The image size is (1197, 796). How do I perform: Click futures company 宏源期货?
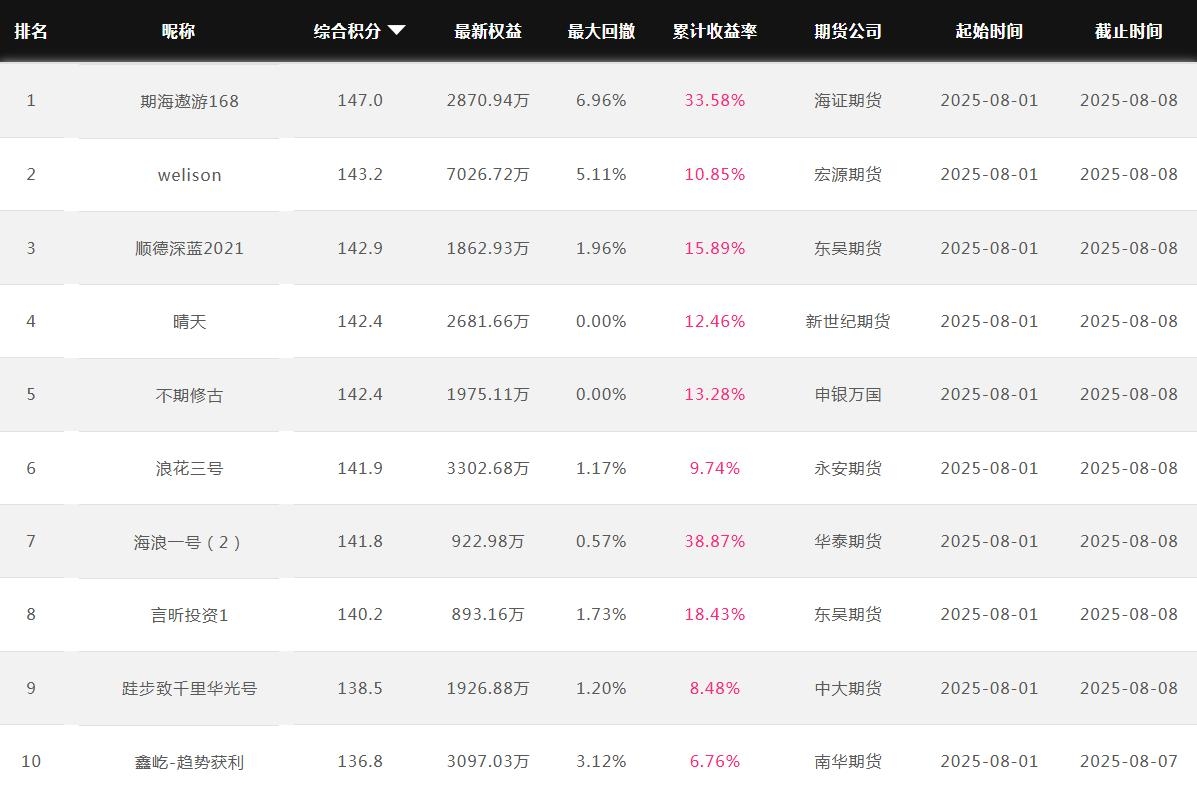coord(847,174)
